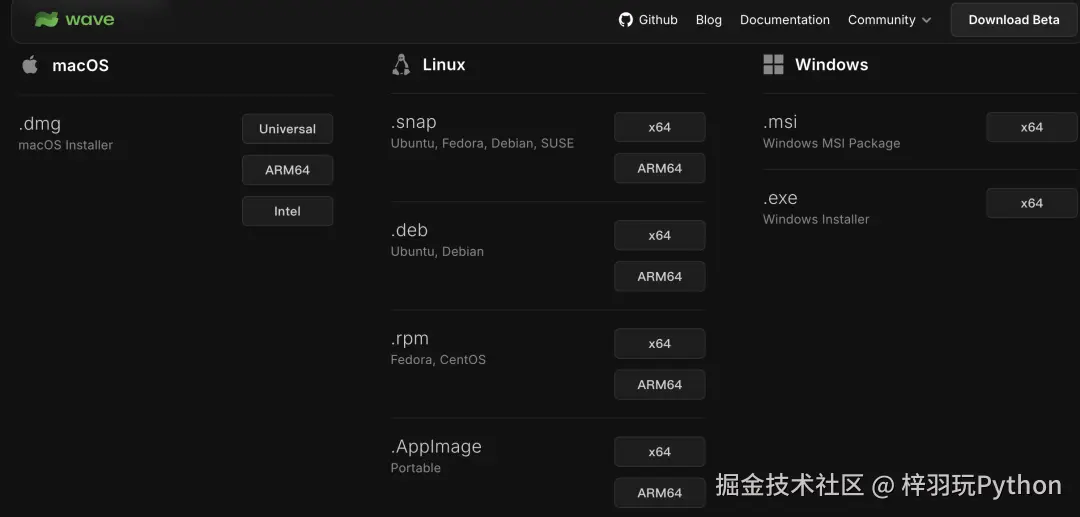
Task: Download the .snap x64 package
Action: [x=659, y=127]
